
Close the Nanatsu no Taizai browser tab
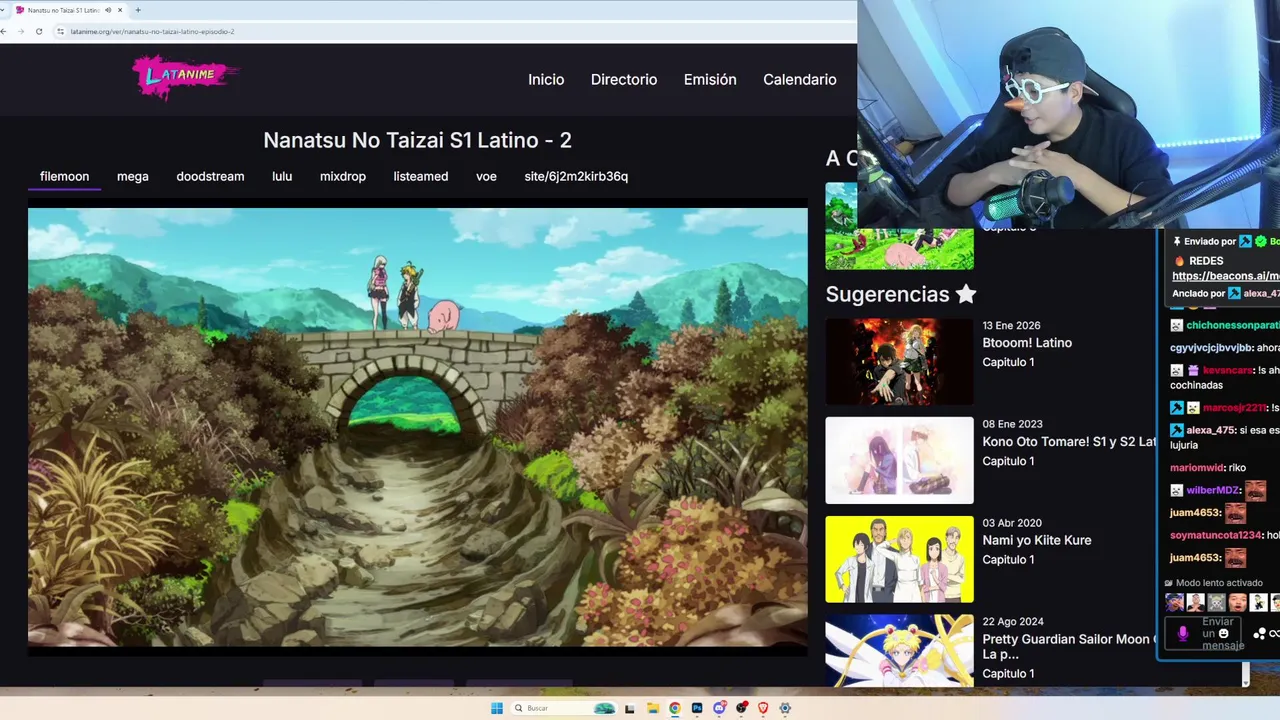[x=121, y=10]
